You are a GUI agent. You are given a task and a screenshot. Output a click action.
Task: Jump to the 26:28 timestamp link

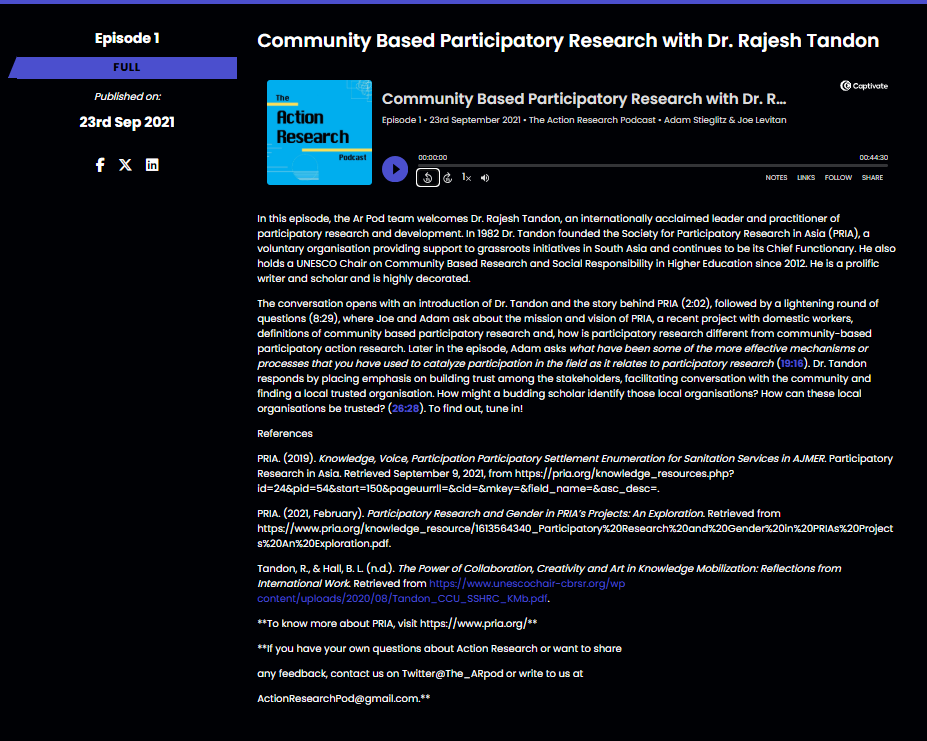(407, 409)
